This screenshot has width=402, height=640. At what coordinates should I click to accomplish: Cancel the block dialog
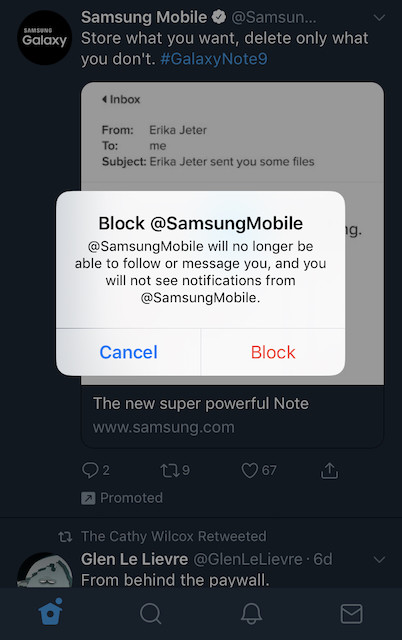129,352
